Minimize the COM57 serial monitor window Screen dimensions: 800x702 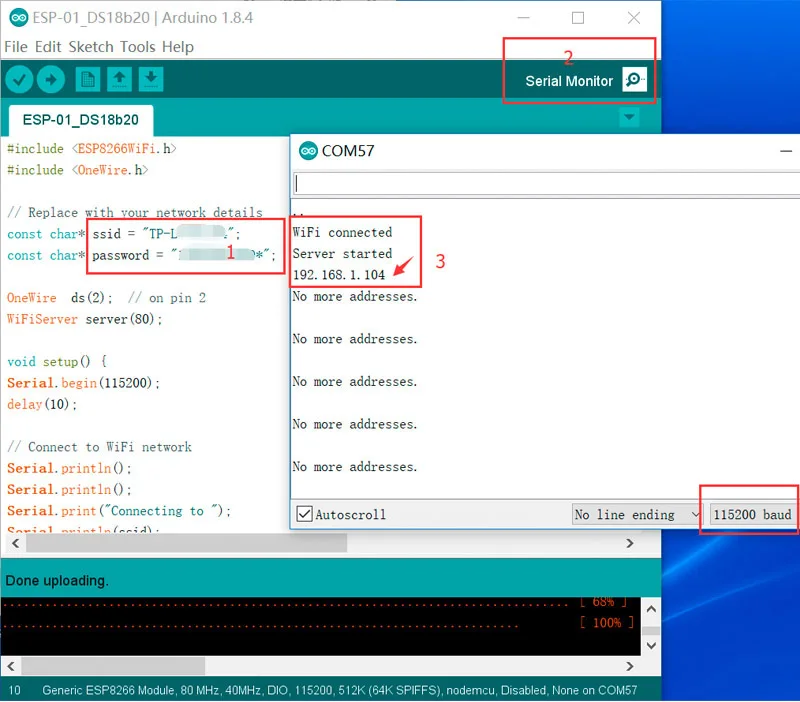click(786, 151)
